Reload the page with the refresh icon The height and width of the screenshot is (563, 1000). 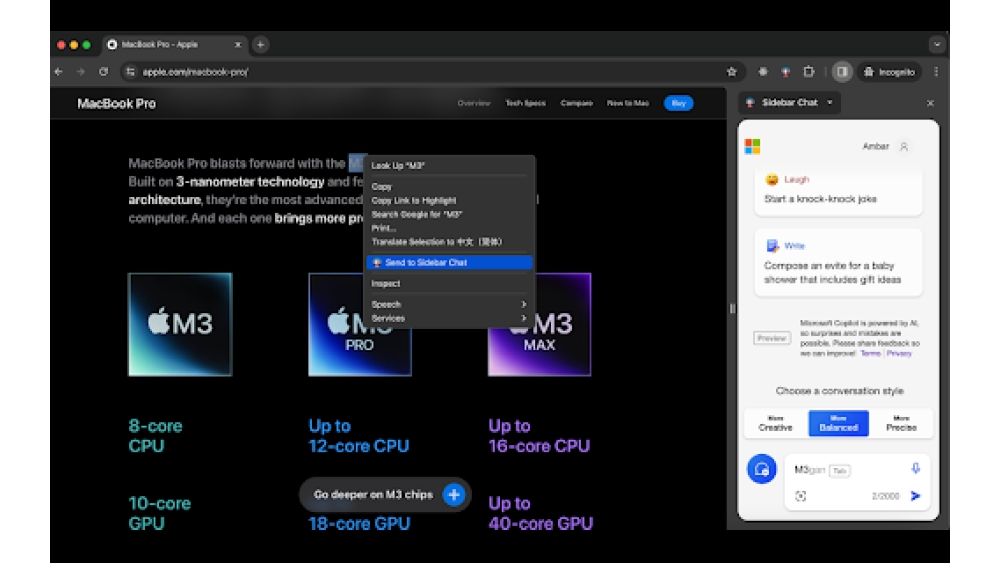click(103, 72)
